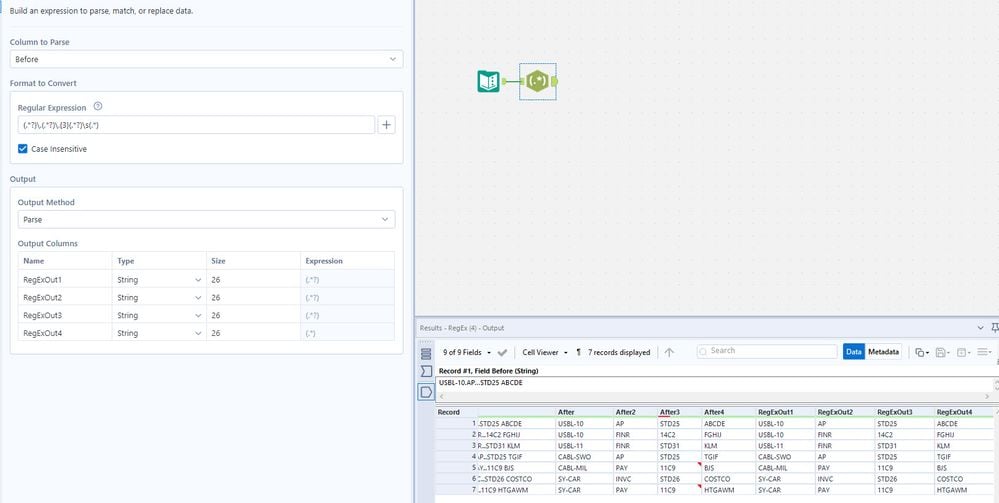The width and height of the screenshot is (999, 503).
Task: Open the copy options icon in Results
Action: (921, 352)
